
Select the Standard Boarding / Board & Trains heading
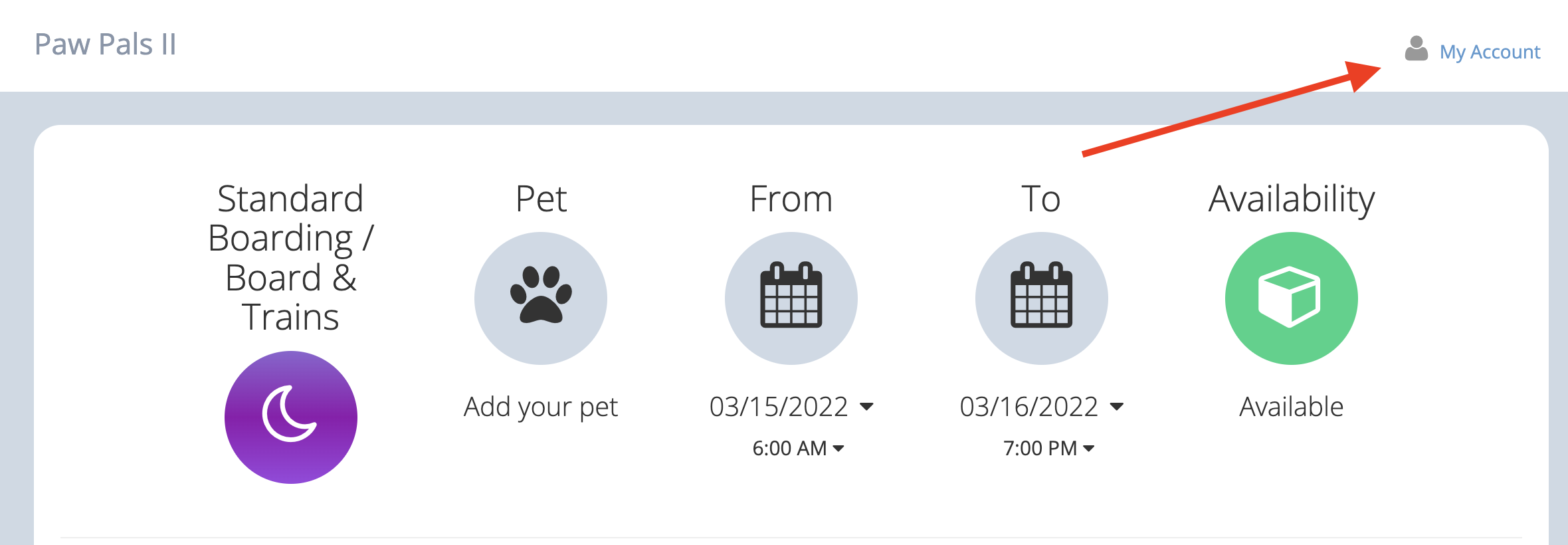[290, 257]
